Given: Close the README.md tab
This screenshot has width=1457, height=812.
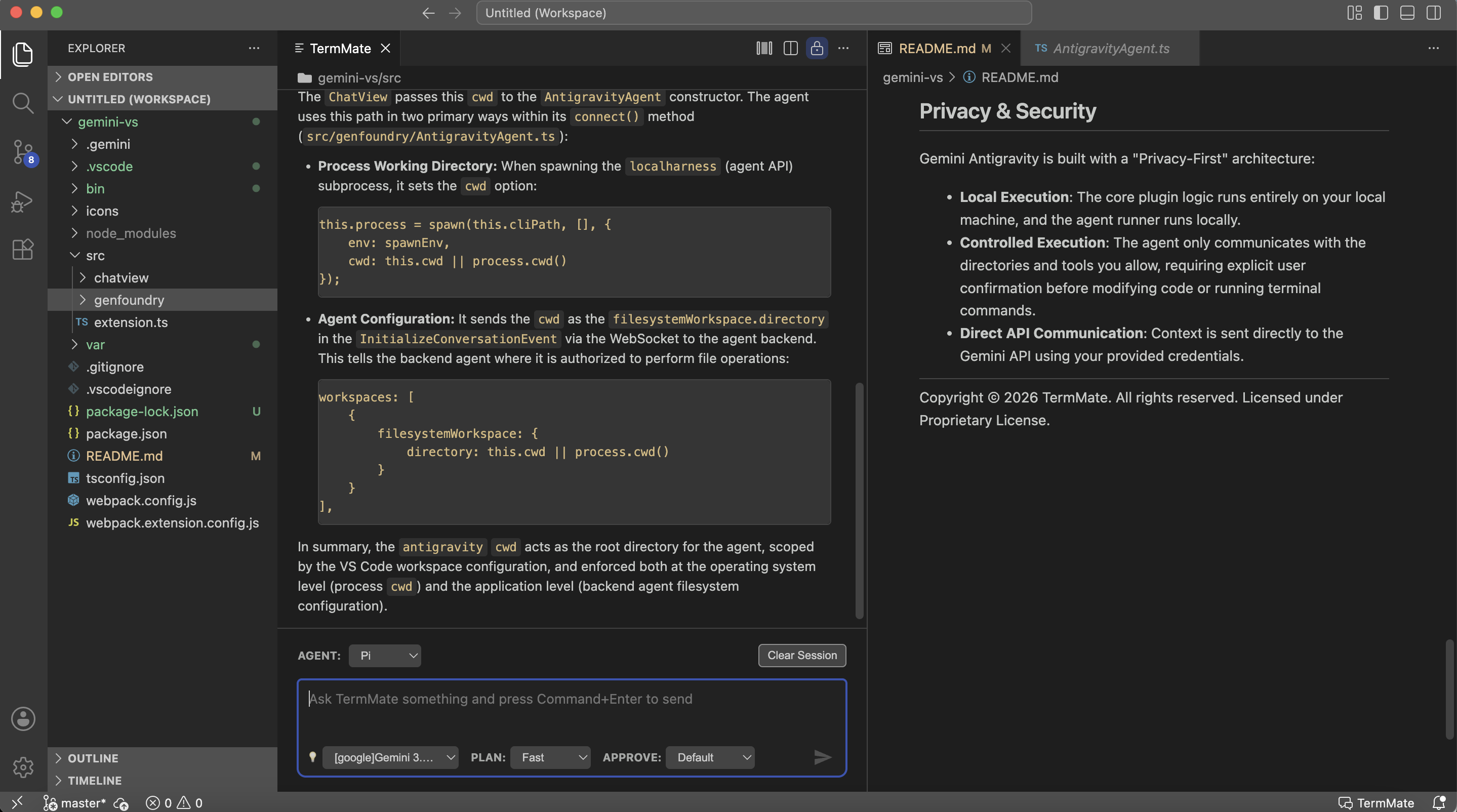Looking at the screenshot, I should pyautogui.click(x=1005, y=48).
